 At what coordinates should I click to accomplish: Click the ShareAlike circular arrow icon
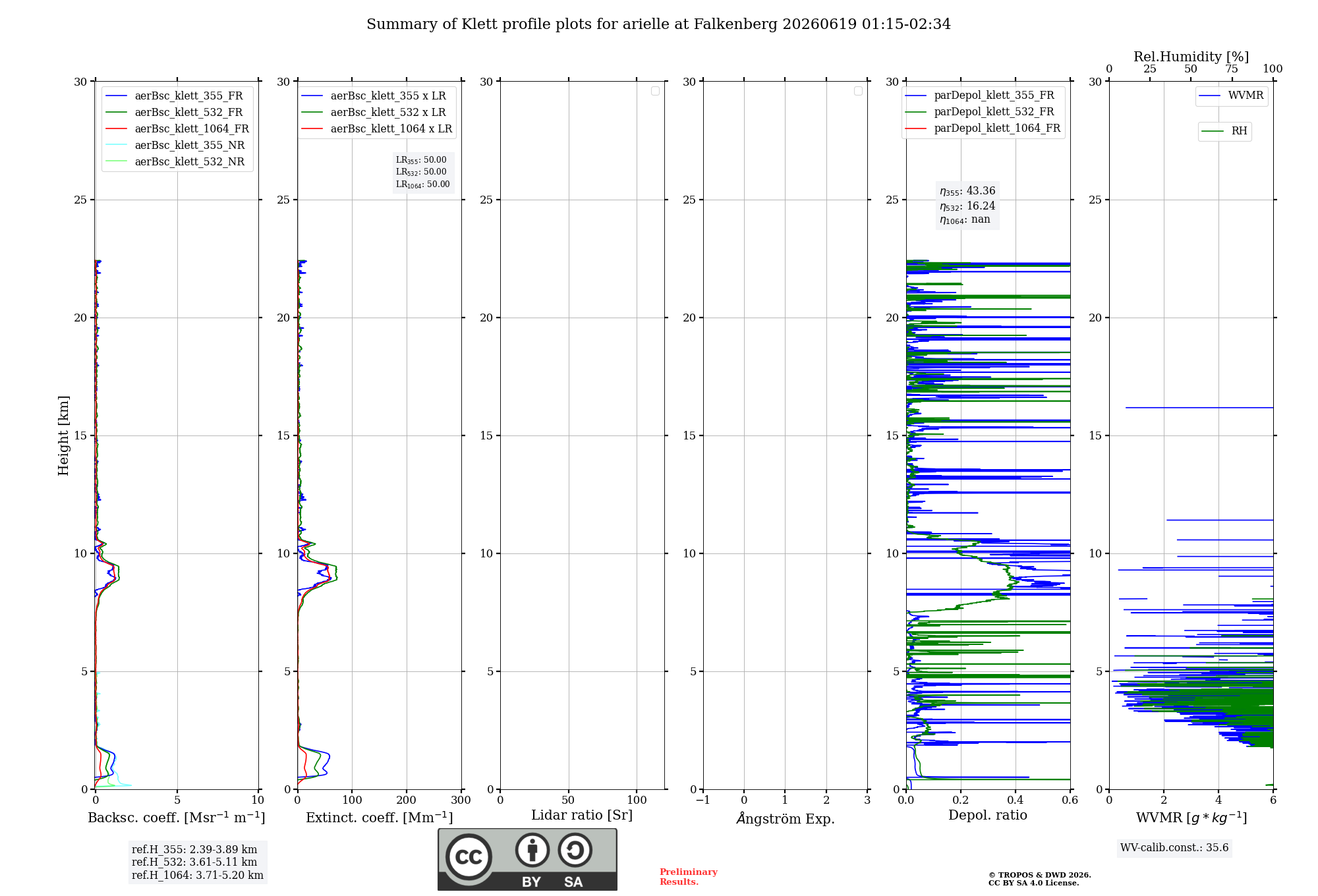click(x=575, y=850)
